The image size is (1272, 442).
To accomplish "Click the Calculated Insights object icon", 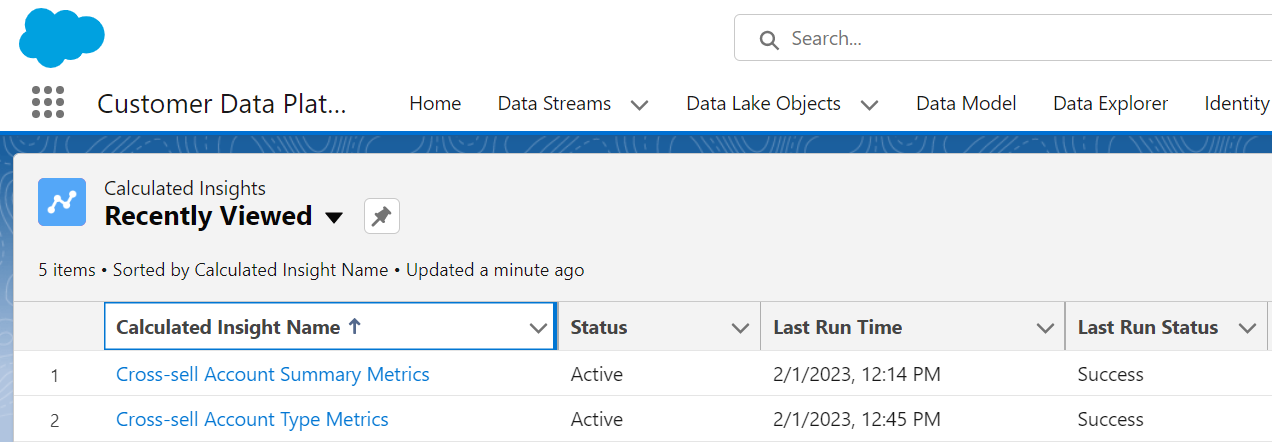I will (62, 202).
